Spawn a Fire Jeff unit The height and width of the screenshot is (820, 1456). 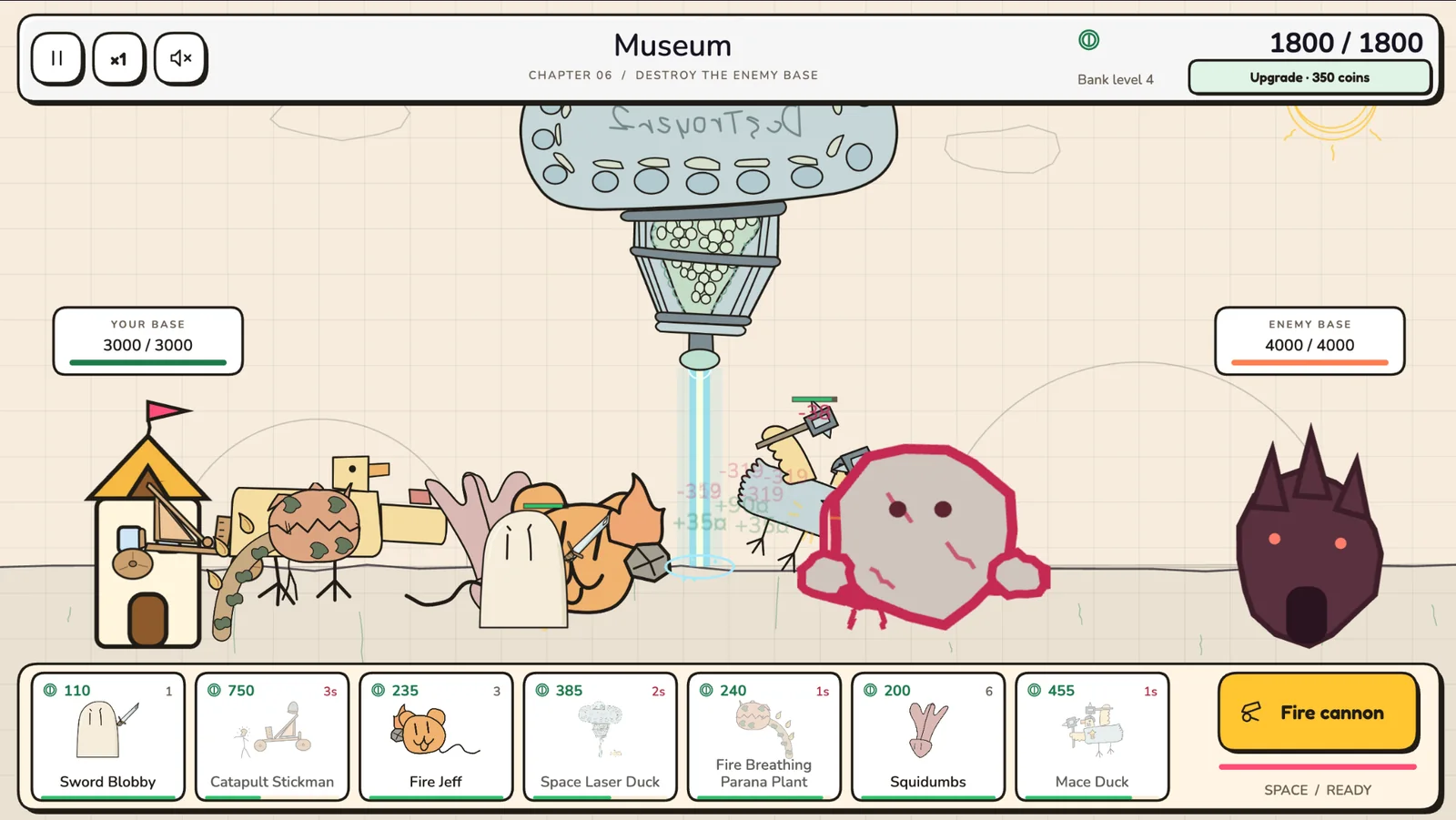tap(436, 736)
